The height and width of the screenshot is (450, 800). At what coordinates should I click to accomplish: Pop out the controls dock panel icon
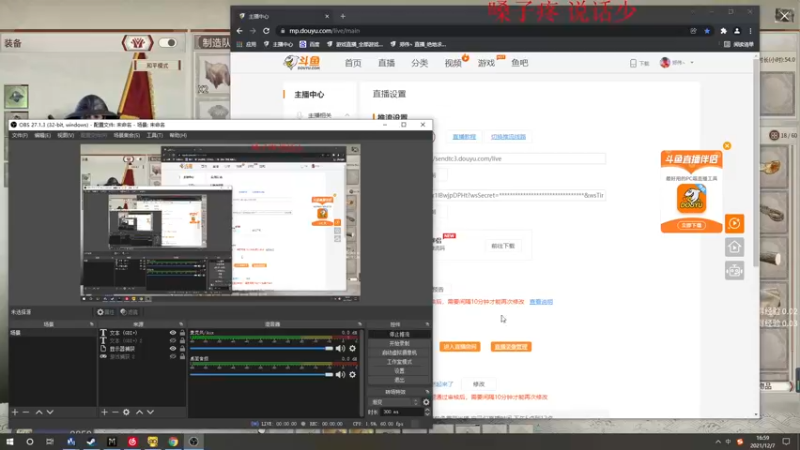(428, 324)
